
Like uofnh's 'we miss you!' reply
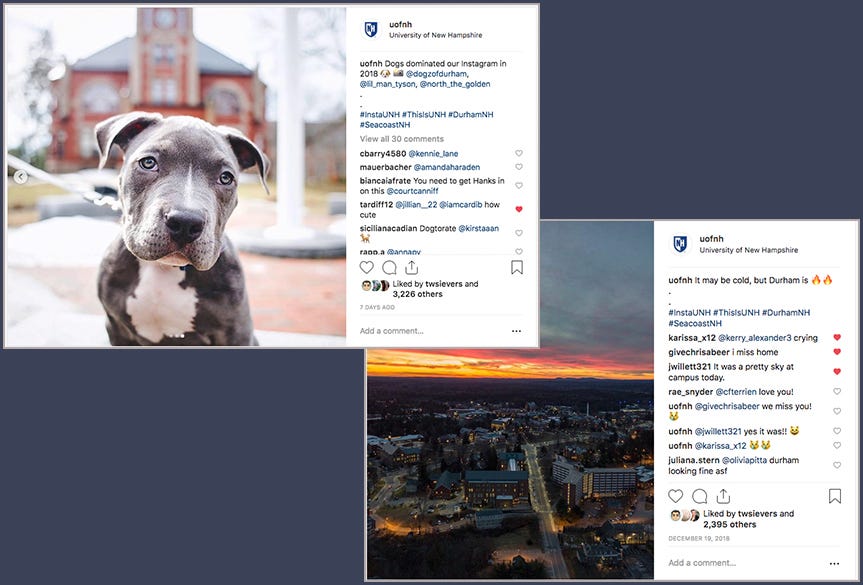[x=837, y=412]
